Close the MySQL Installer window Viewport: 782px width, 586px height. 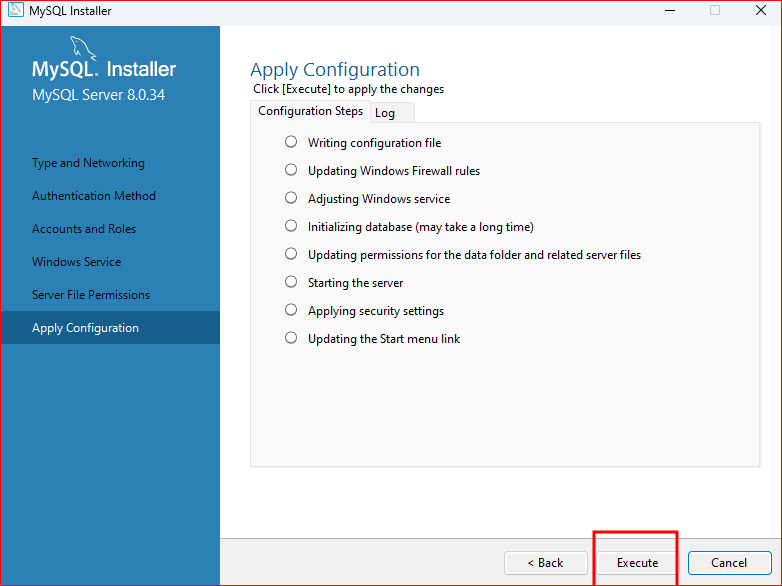pyautogui.click(x=761, y=10)
